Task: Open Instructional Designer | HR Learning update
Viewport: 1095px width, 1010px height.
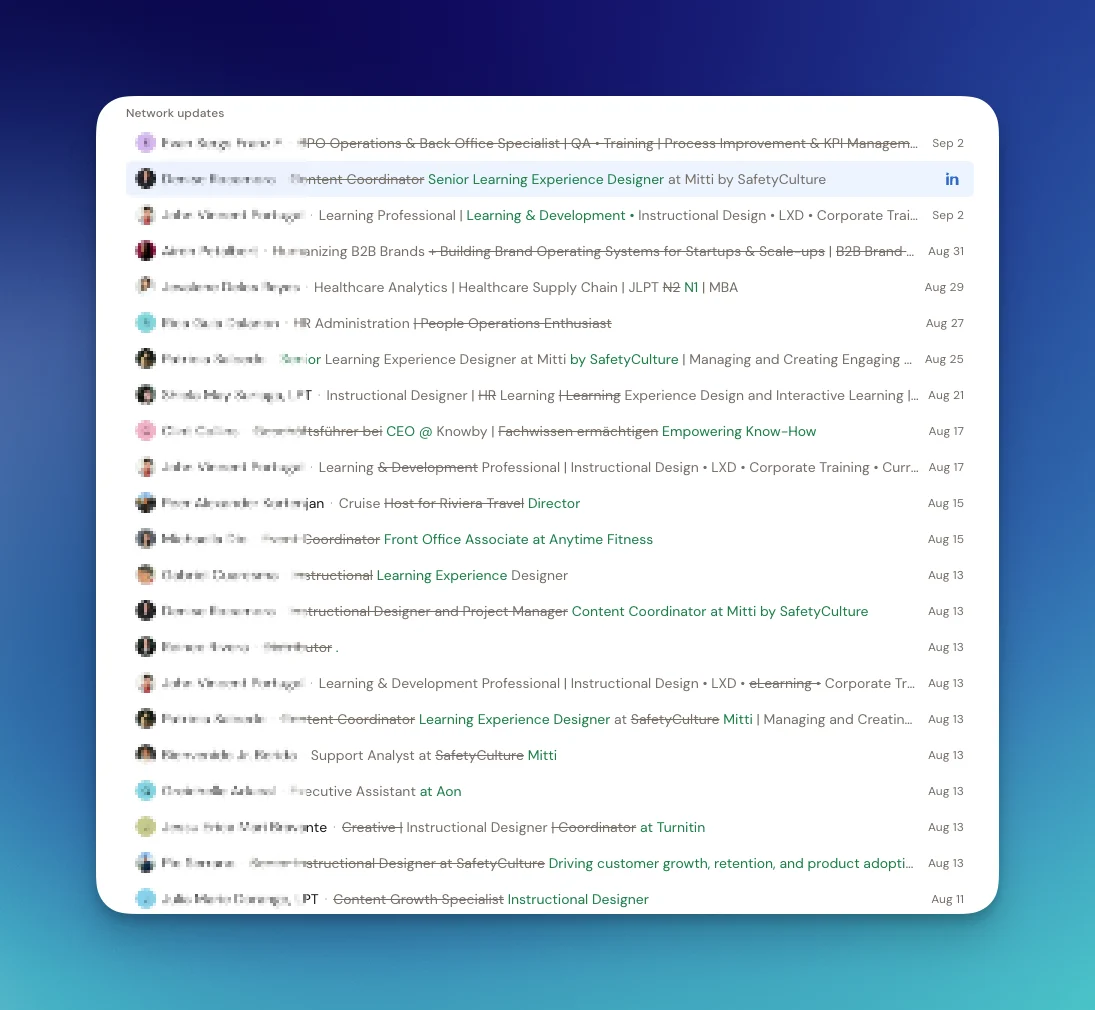Action: [550, 395]
